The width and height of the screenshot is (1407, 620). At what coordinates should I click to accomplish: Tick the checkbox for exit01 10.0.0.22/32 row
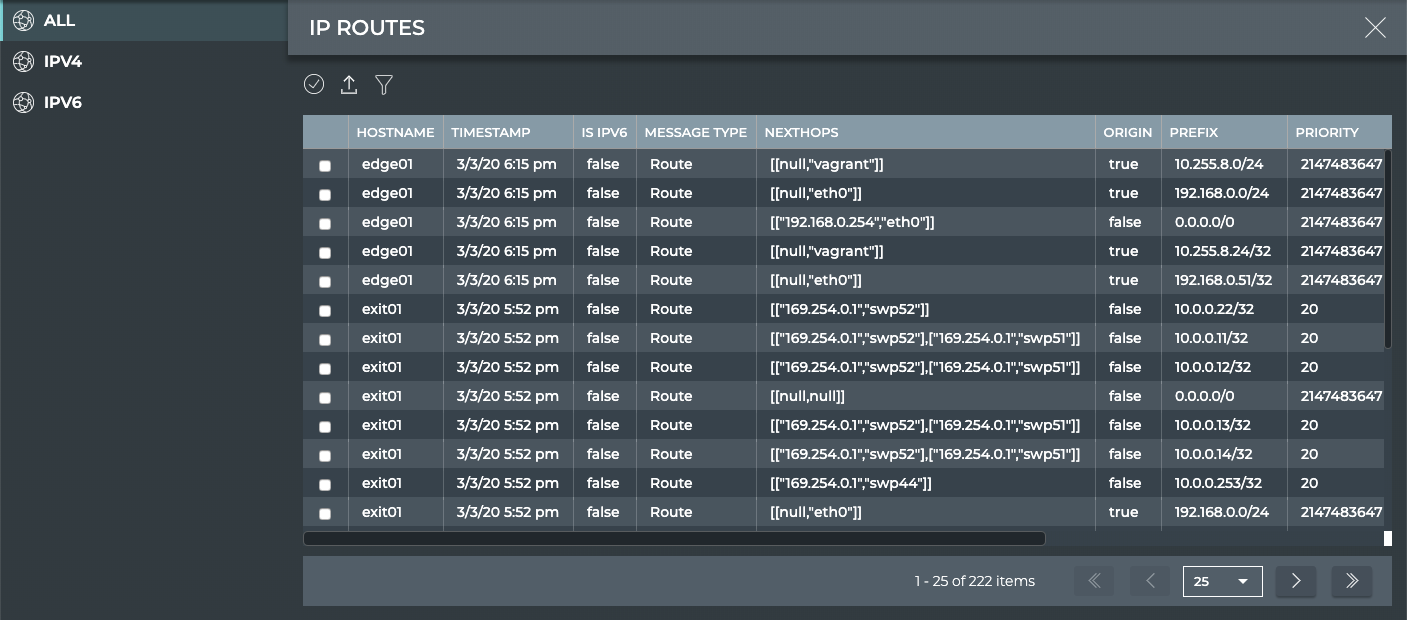coord(325,311)
